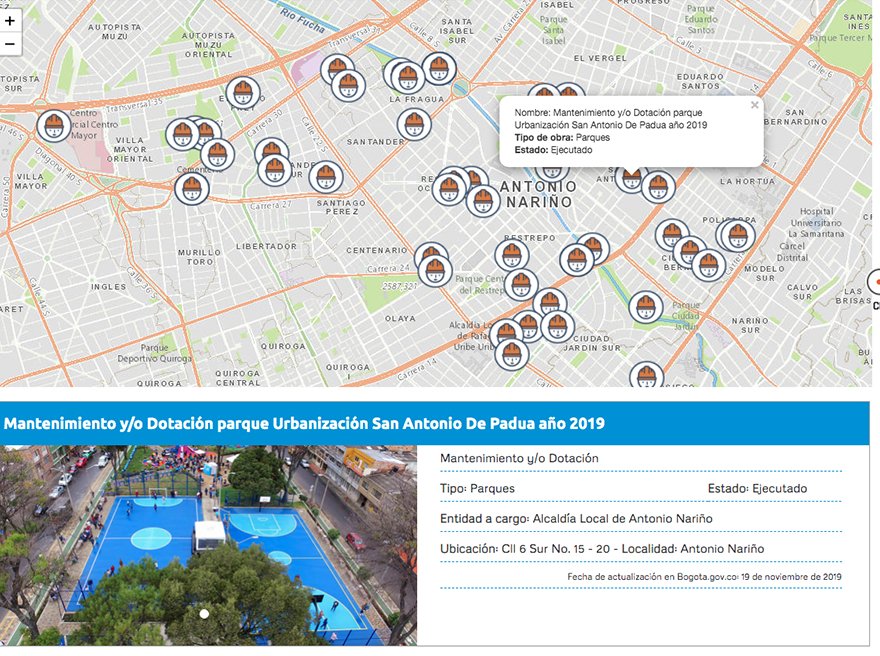
Task: Open the aerial park photo
Action: (208, 545)
